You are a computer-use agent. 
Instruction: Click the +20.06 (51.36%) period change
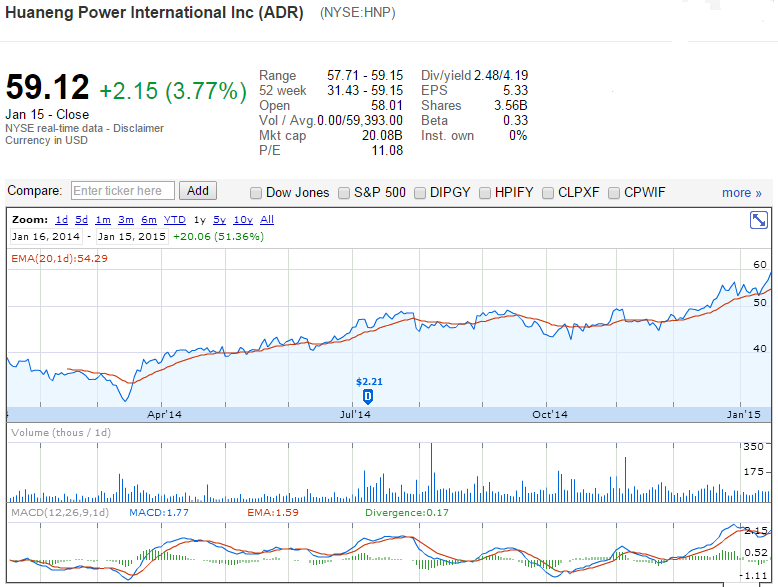(x=218, y=237)
